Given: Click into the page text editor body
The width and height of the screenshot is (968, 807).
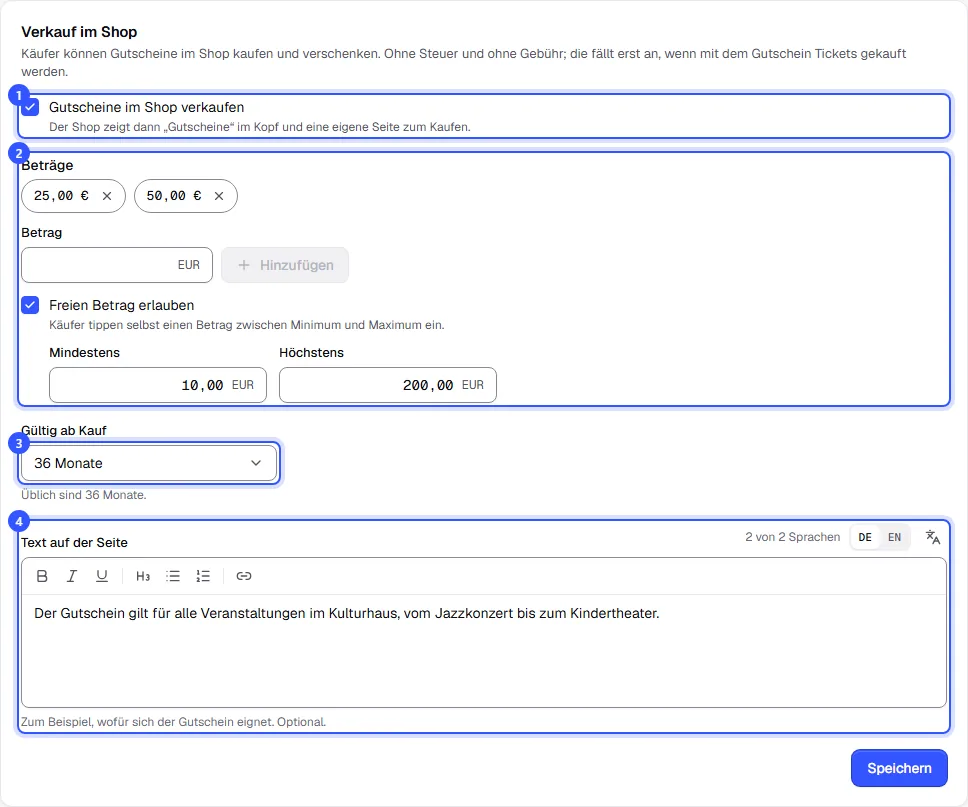Looking at the screenshot, I should click(x=484, y=651).
